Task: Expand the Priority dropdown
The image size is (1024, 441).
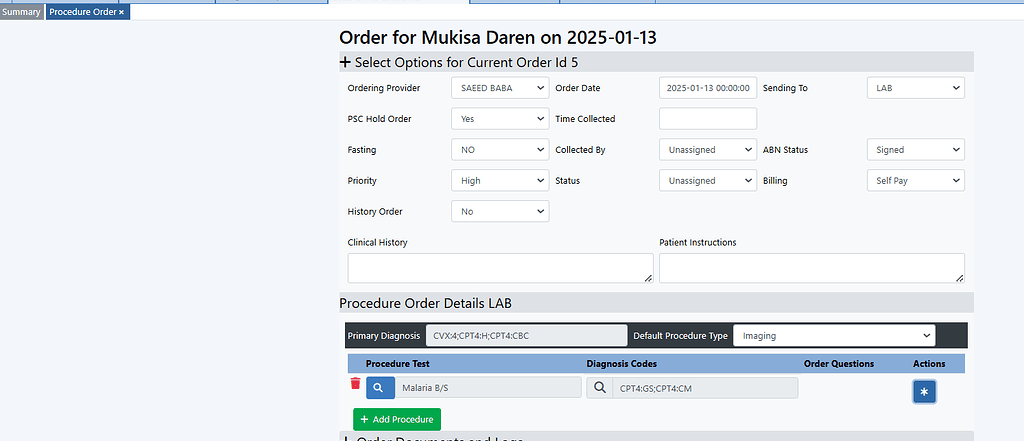Action: (x=500, y=181)
